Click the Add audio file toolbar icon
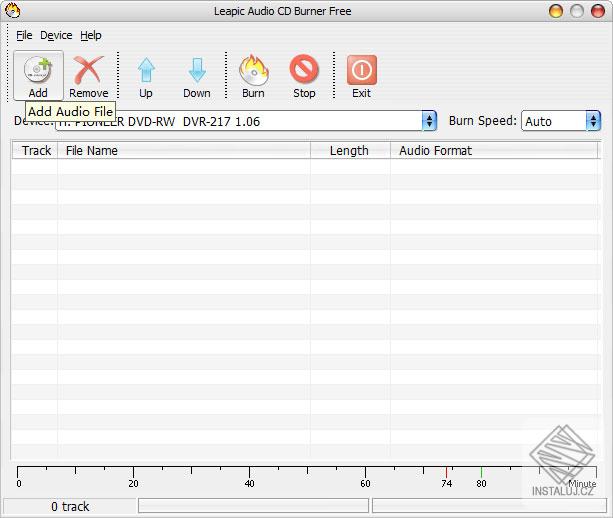The image size is (613, 518). pyautogui.click(x=38, y=75)
